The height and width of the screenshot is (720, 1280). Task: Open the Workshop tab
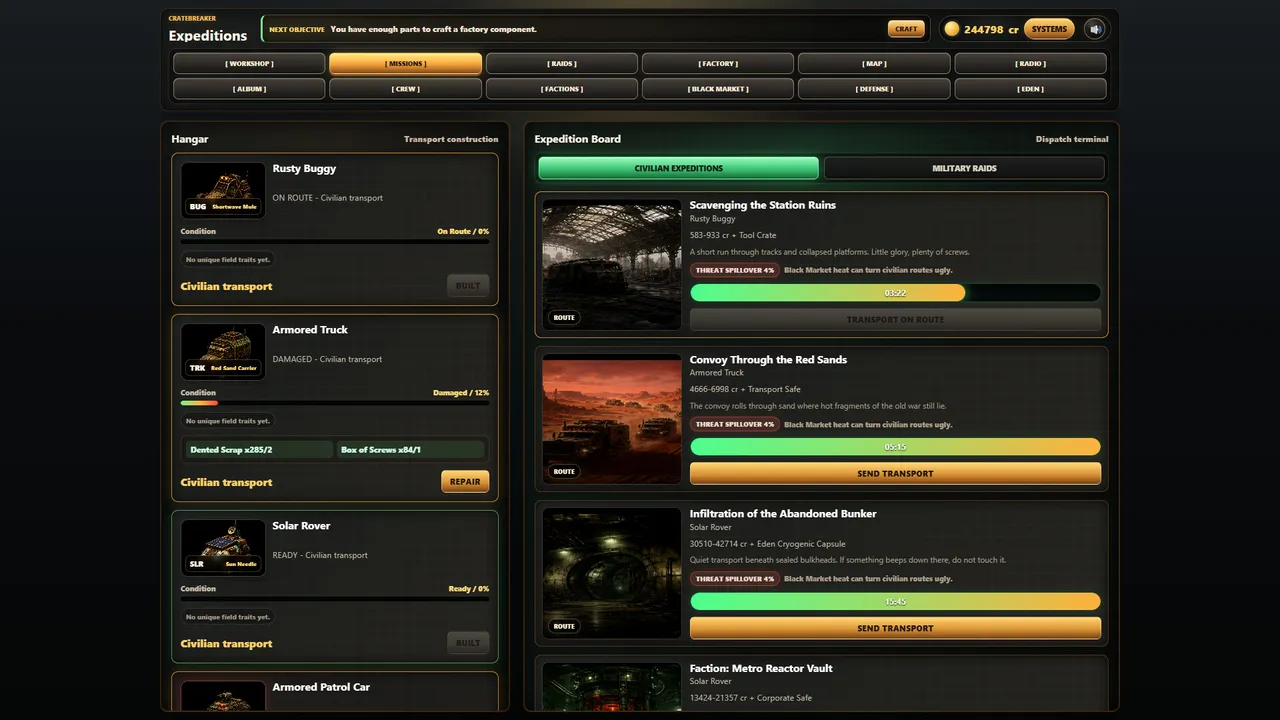(249, 63)
